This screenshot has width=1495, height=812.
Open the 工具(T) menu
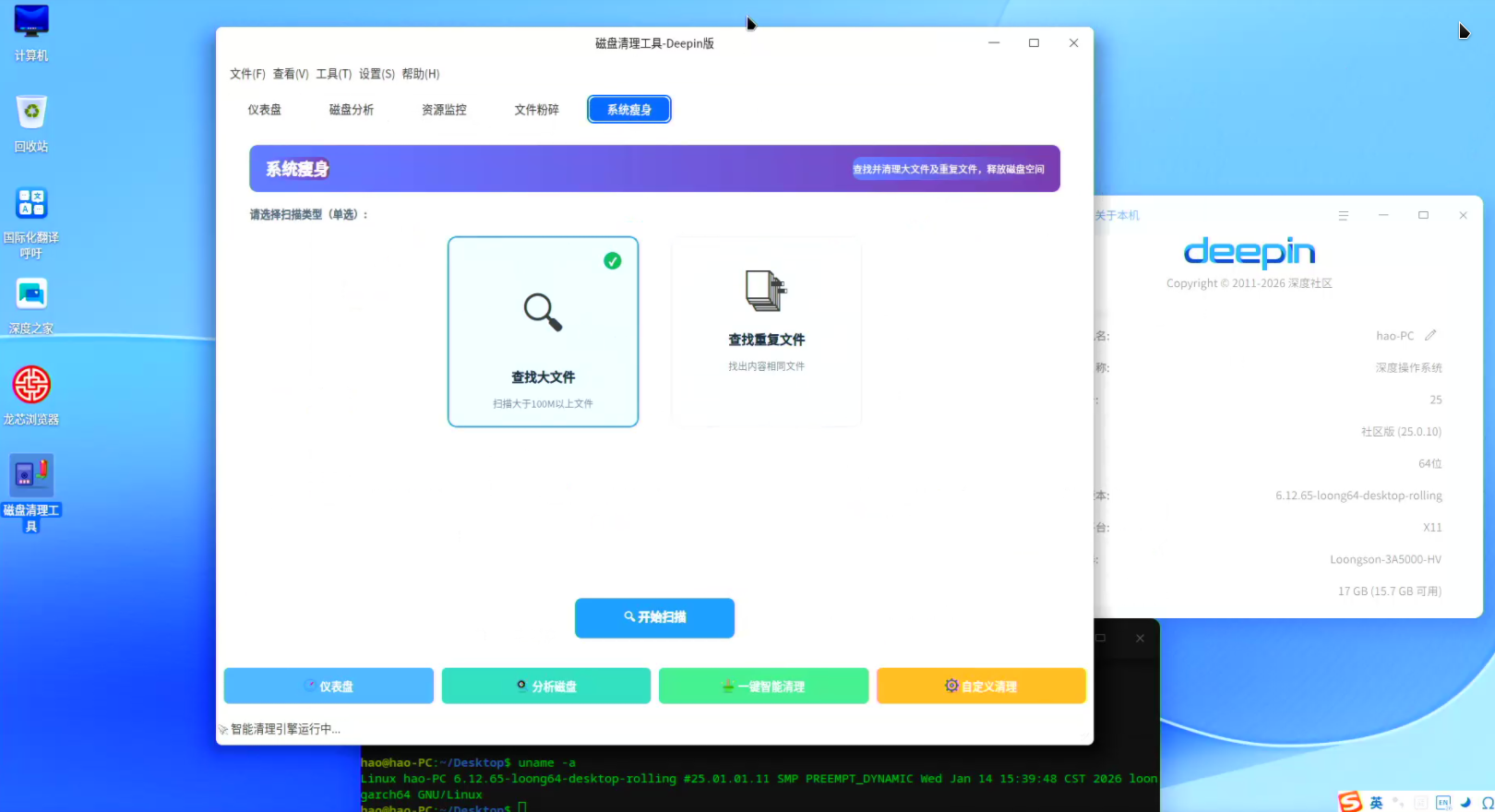334,74
